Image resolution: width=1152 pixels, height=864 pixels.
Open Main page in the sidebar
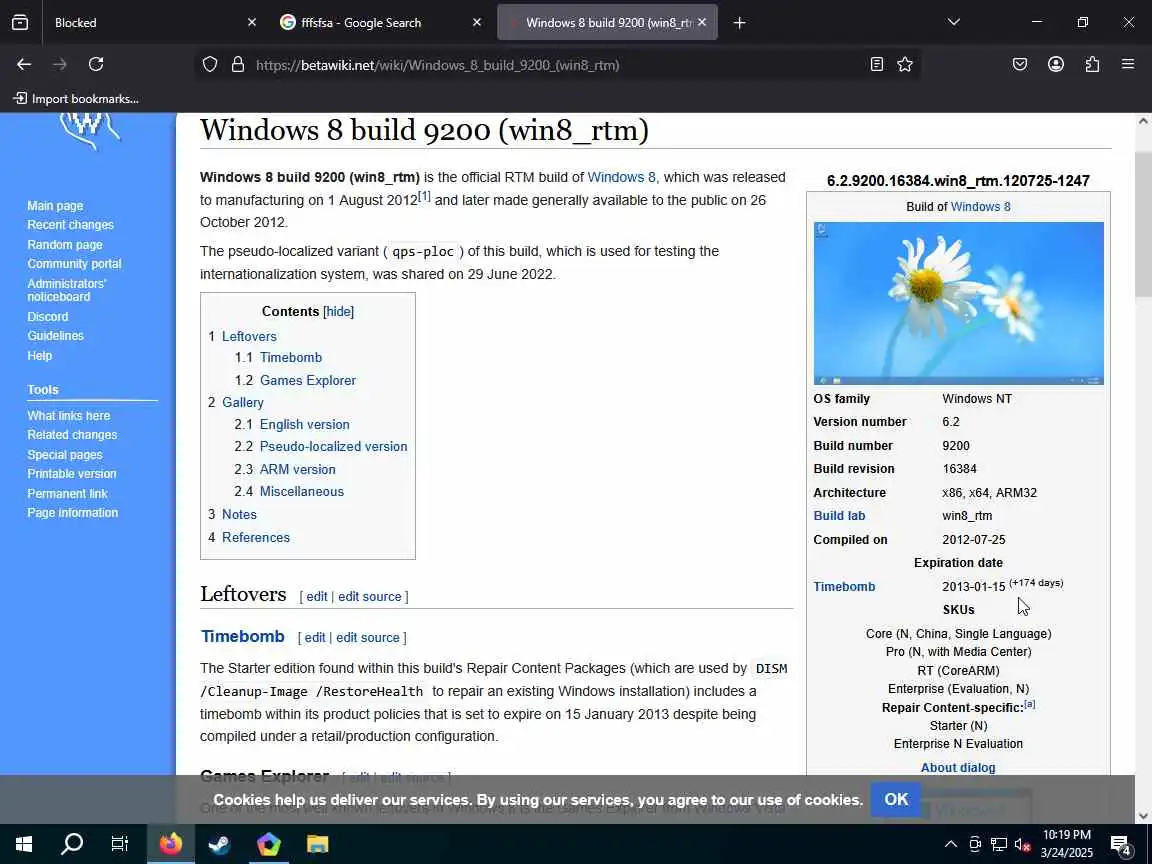coord(55,206)
